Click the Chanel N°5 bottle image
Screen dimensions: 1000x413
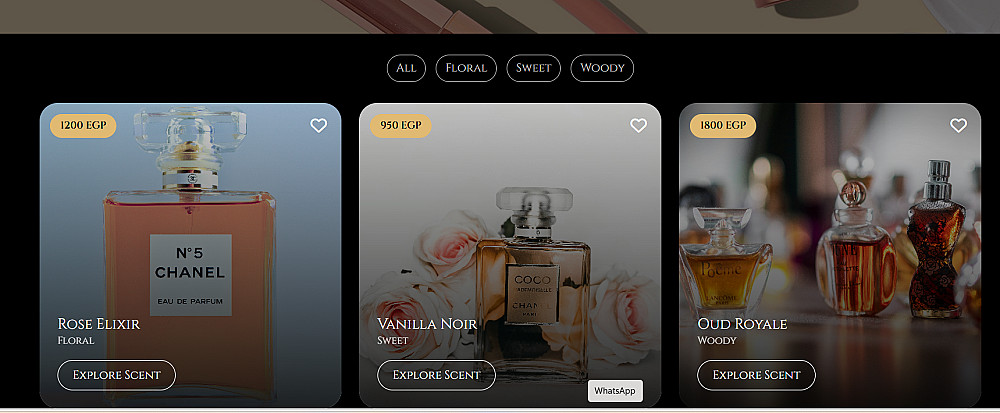coord(189,255)
